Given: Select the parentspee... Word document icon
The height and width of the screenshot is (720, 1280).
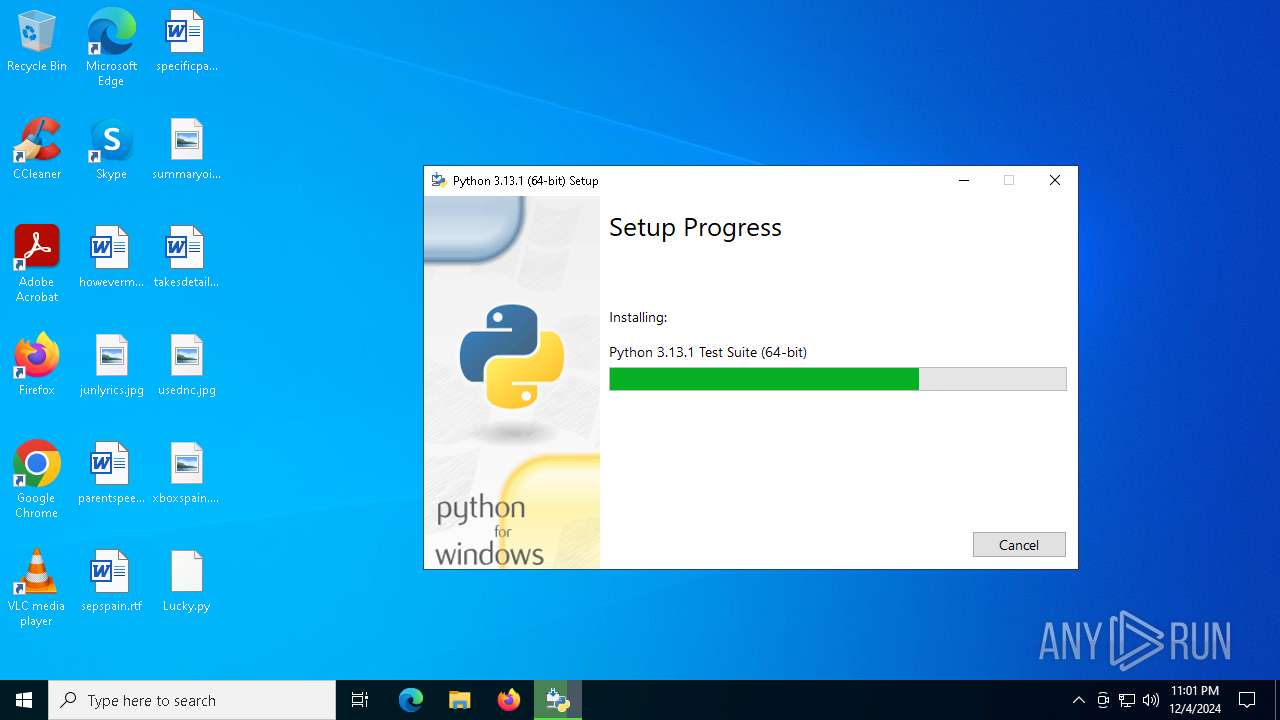Looking at the screenshot, I should click(x=111, y=473).
